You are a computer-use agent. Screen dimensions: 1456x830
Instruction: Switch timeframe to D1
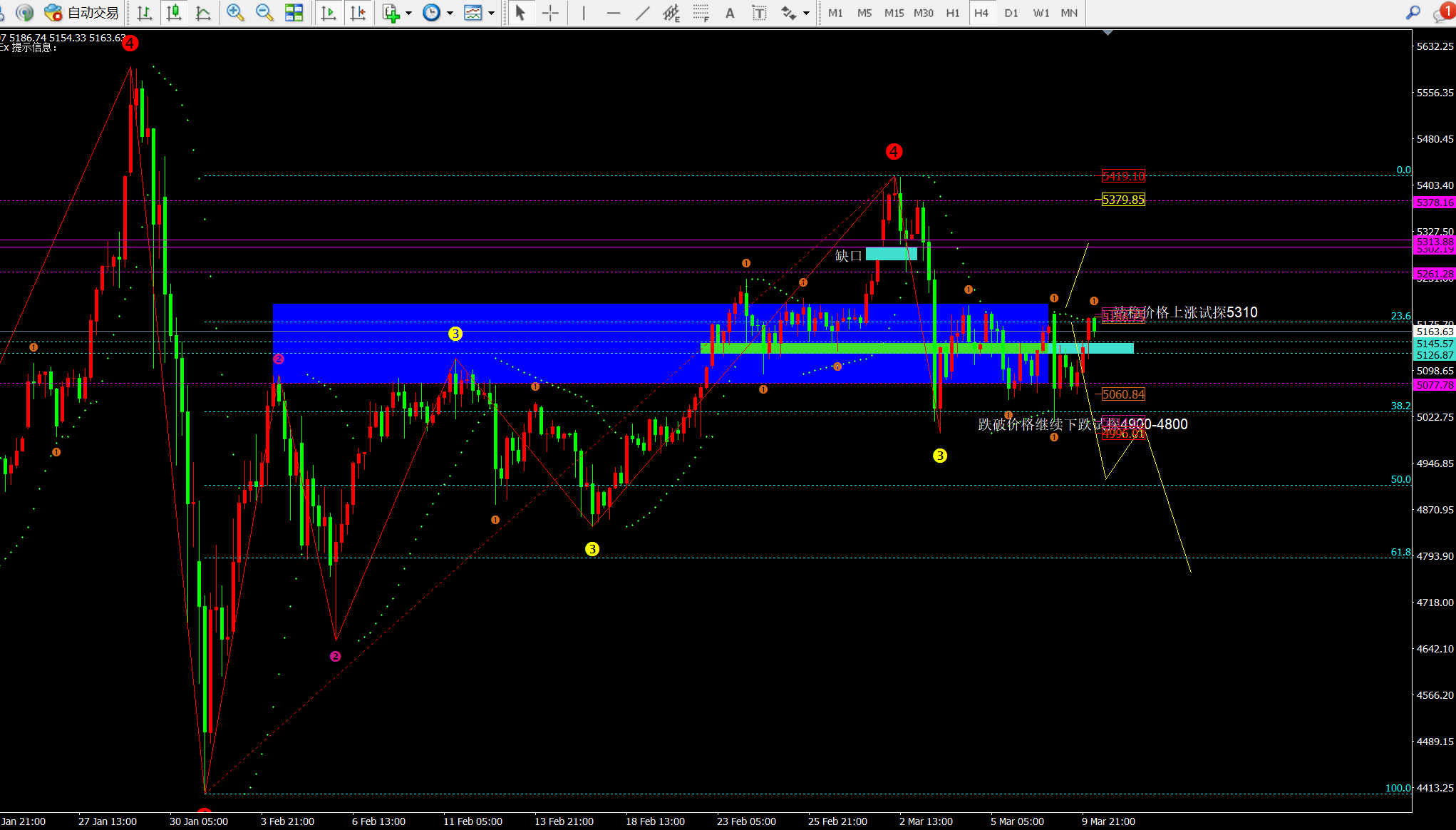click(x=1011, y=13)
